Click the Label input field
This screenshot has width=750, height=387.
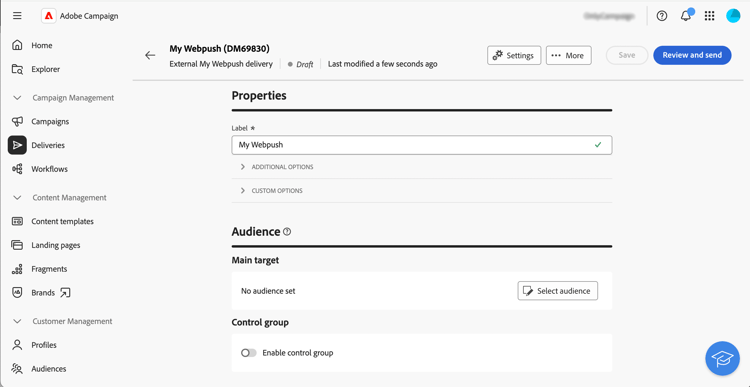422,145
